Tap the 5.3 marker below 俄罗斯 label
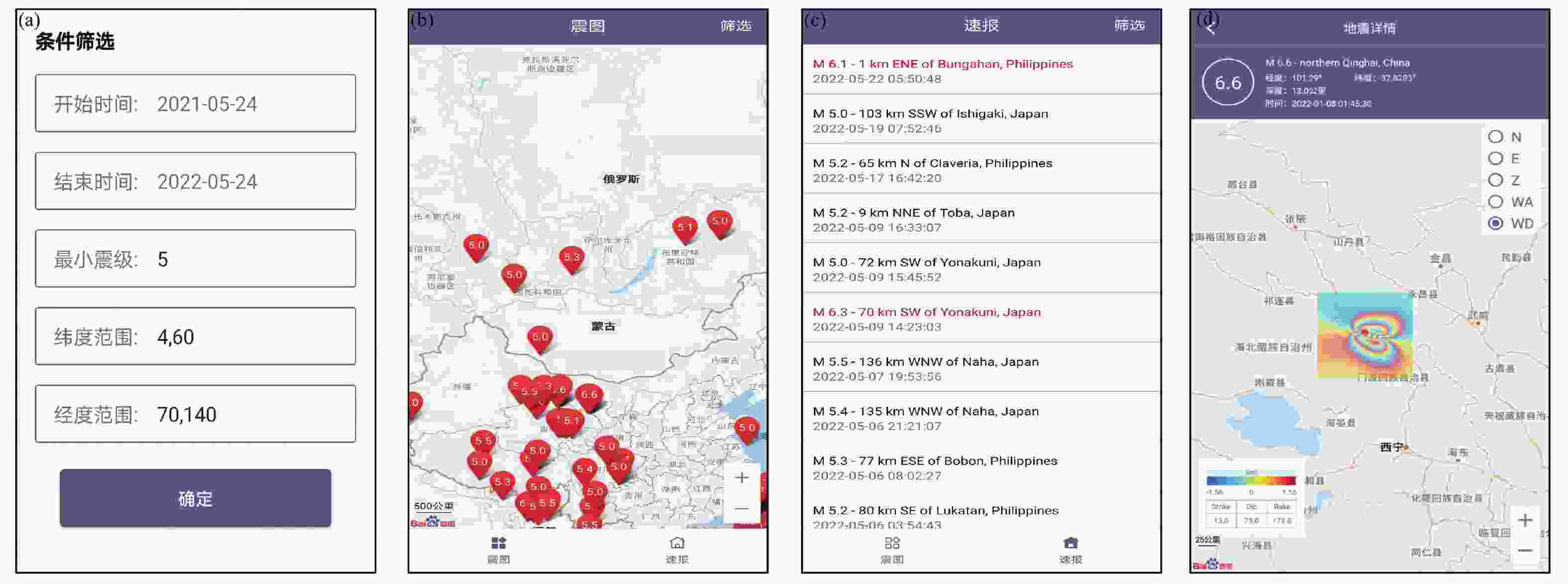Screen dimensions: 1568x584 point(571,259)
